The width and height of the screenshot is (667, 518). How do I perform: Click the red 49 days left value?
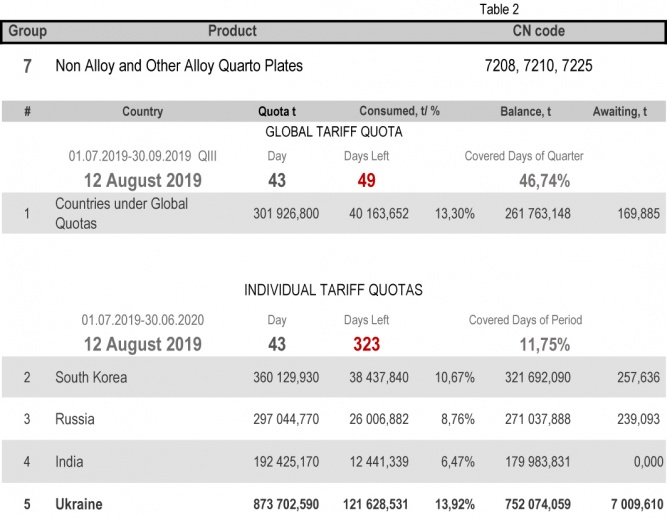[x=367, y=181]
